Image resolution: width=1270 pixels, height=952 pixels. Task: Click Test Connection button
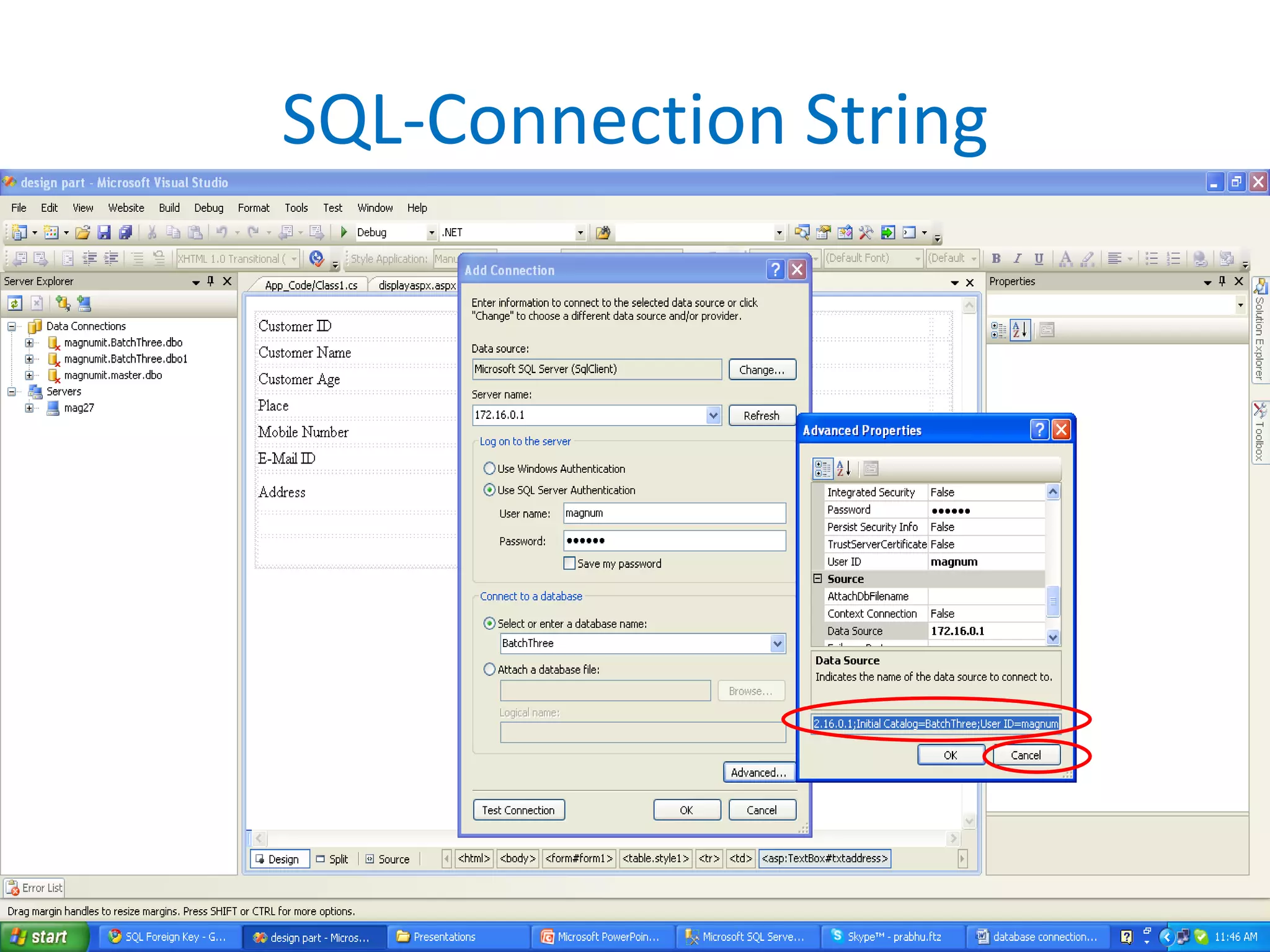point(518,810)
